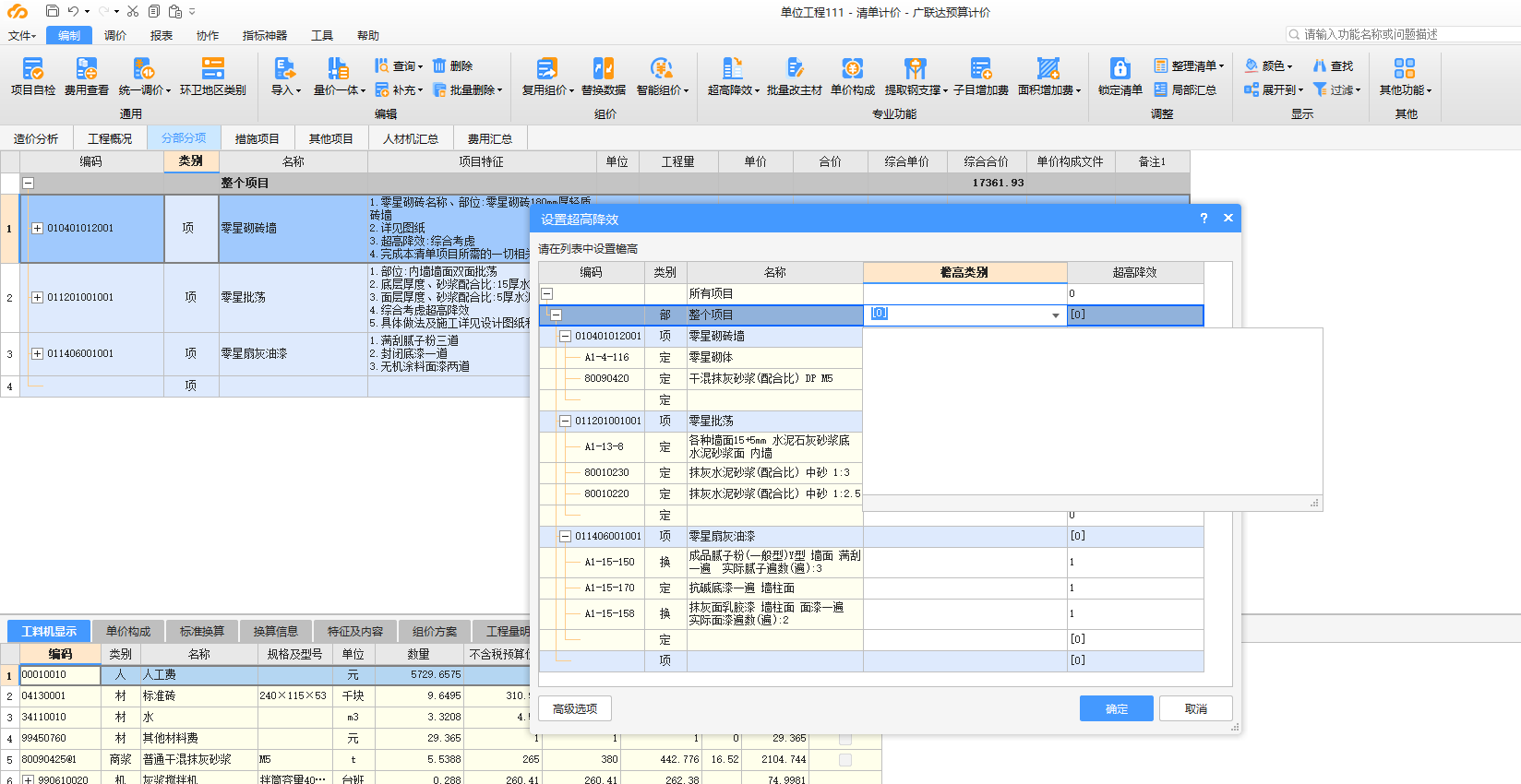The image size is (1521, 784).
Task: Click the help question mark in dialog
Action: (1204, 218)
